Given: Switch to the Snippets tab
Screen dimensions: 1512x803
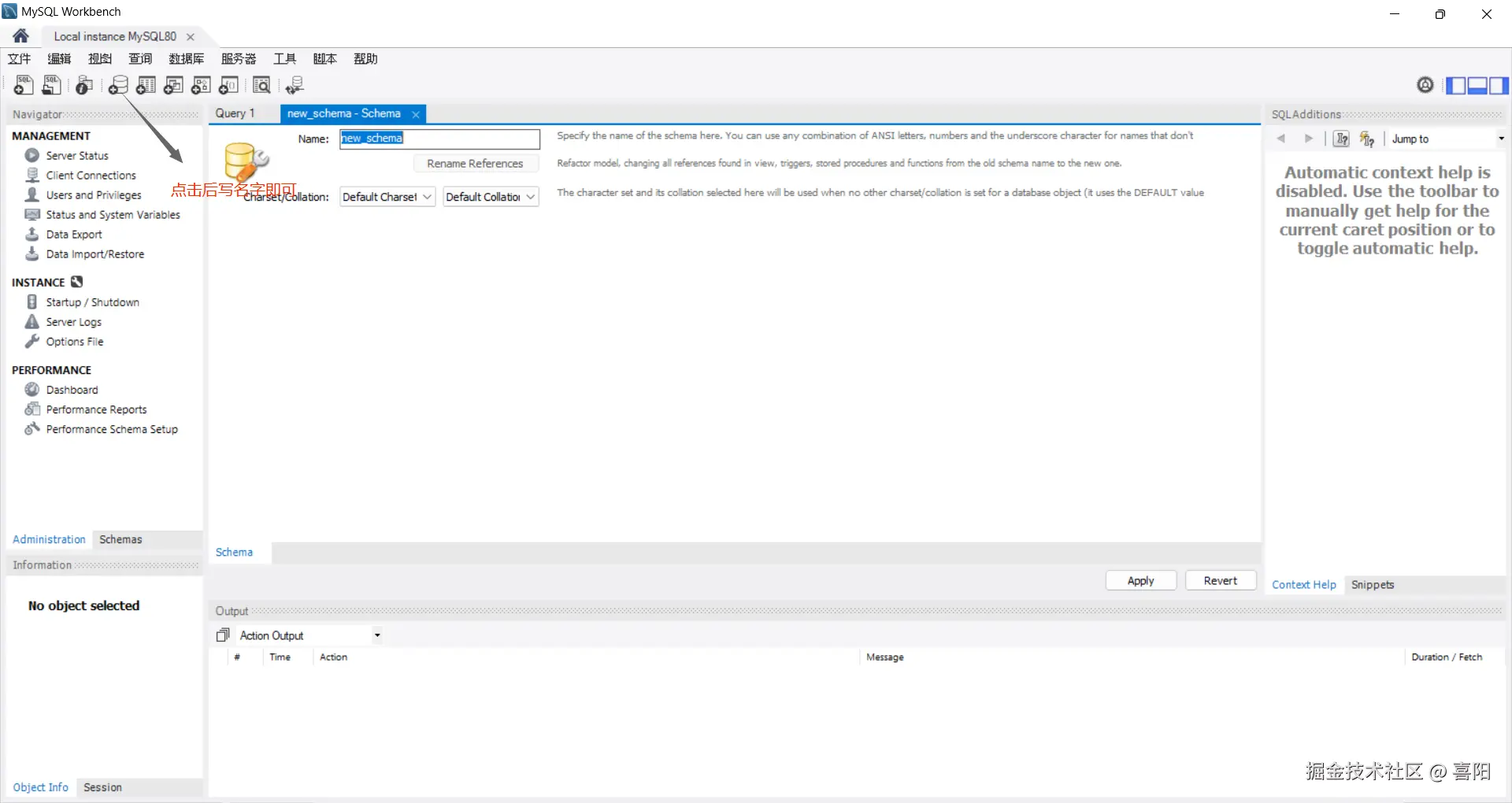Looking at the screenshot, I should click(1373, 584).
